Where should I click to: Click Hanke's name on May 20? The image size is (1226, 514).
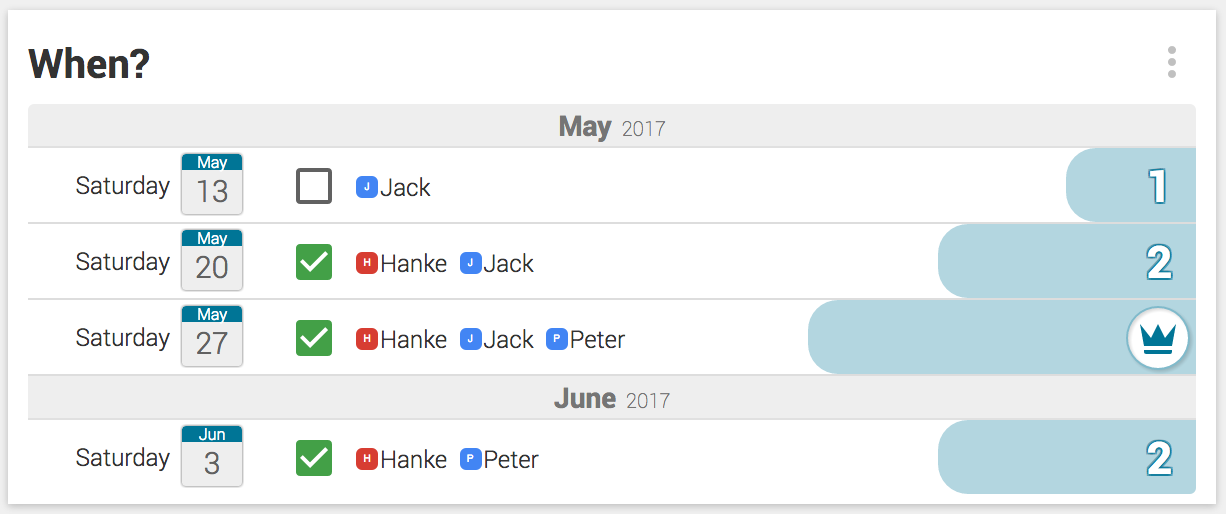(x=413, y=264)
